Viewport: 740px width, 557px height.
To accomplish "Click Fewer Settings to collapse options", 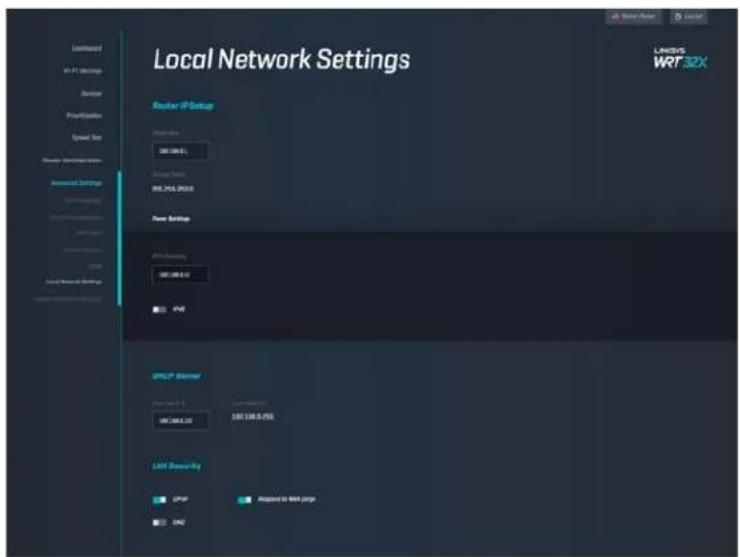I will click(x=171, y=219).
